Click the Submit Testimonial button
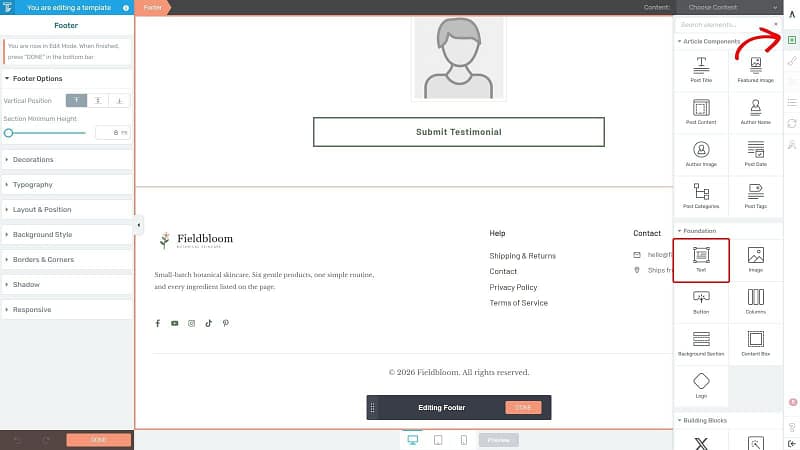Screen dimensions: 800x450 coord(459,132)
